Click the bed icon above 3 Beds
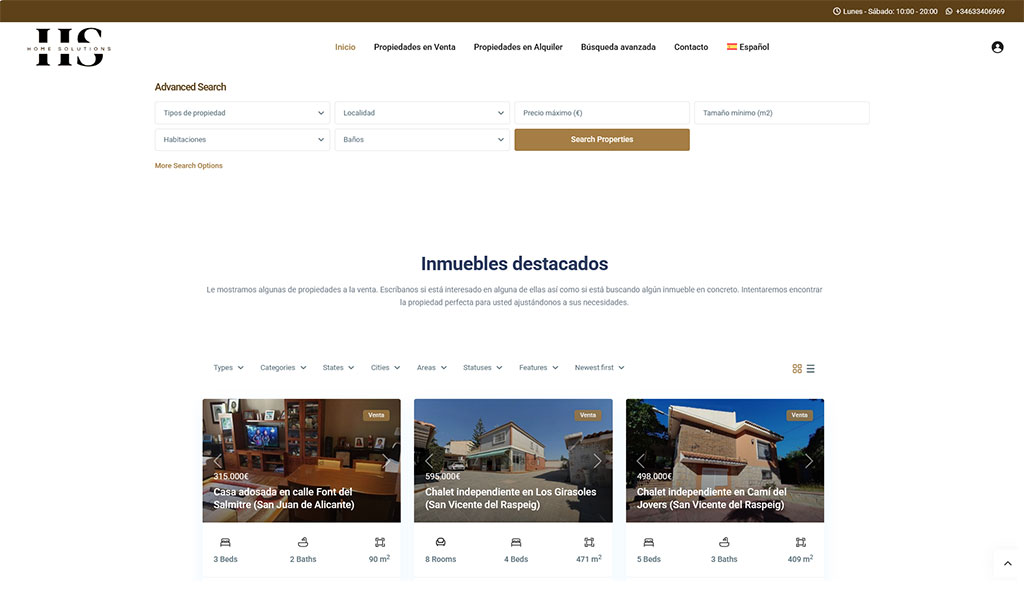Screen dimensions: 1024x600 [225, 542]
